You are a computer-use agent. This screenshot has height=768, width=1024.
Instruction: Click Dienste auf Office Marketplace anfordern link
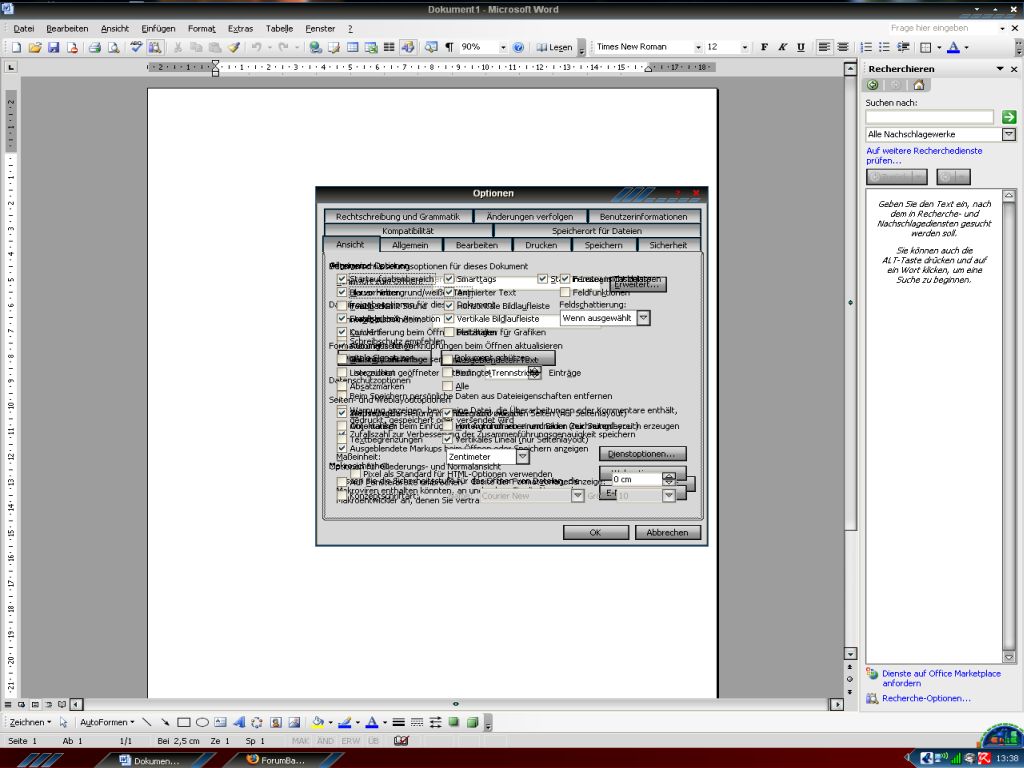point(940,678)
